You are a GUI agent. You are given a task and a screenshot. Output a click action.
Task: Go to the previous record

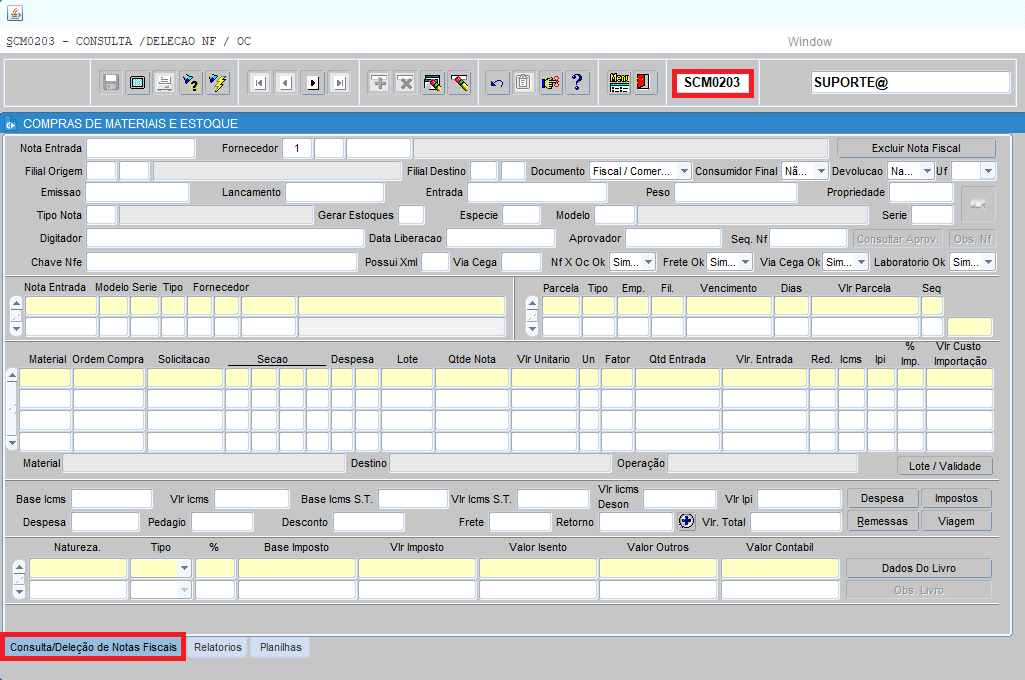(286, 82)
